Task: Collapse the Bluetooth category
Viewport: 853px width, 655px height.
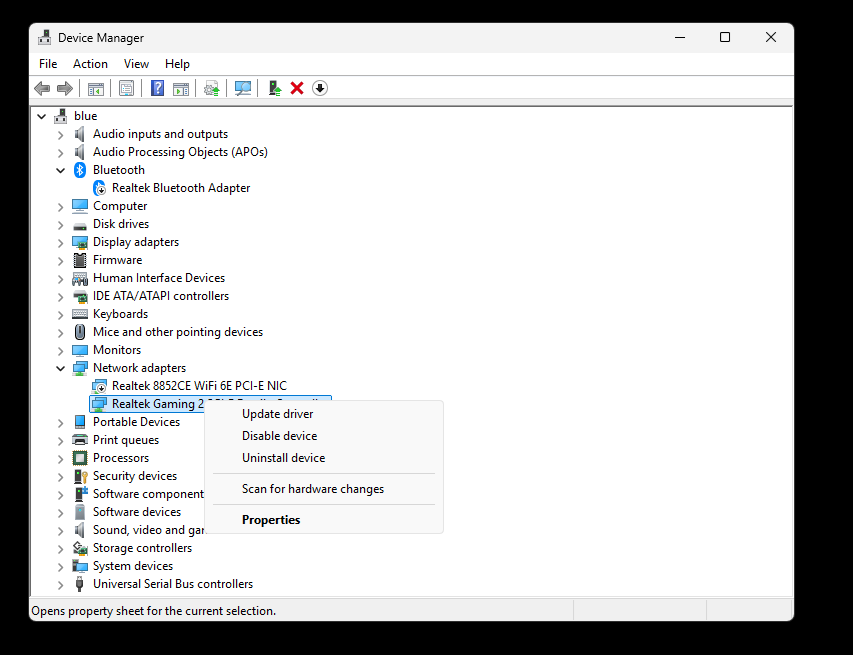Action: coord(60,170)
